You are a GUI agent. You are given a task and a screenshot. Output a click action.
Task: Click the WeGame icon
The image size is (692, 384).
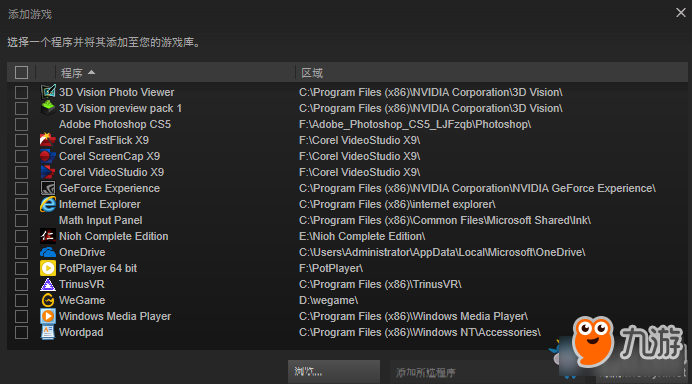pyautogui.click(x=48, y=300)
